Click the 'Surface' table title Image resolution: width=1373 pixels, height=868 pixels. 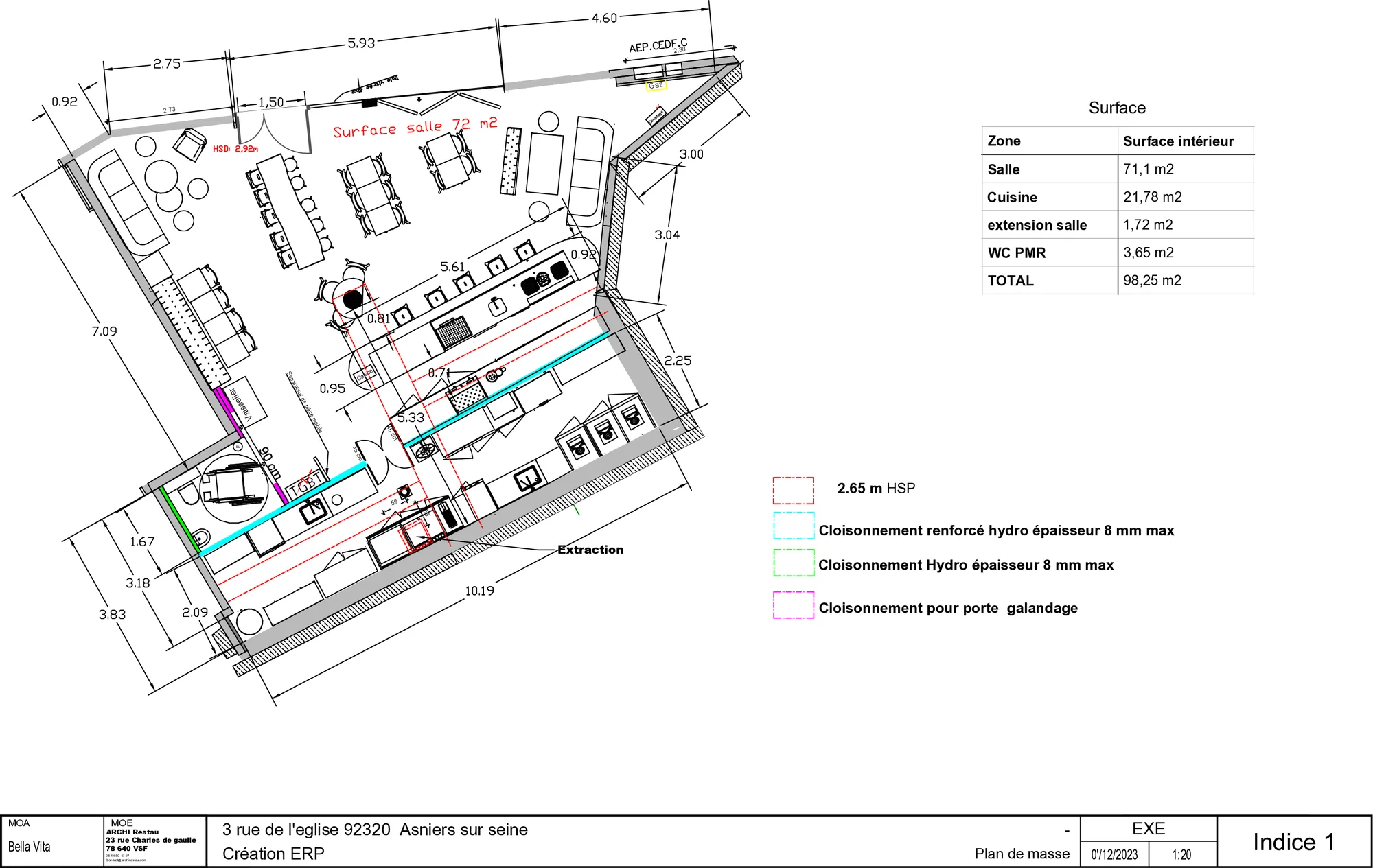pyautogui.click(x=1117, y=108)
